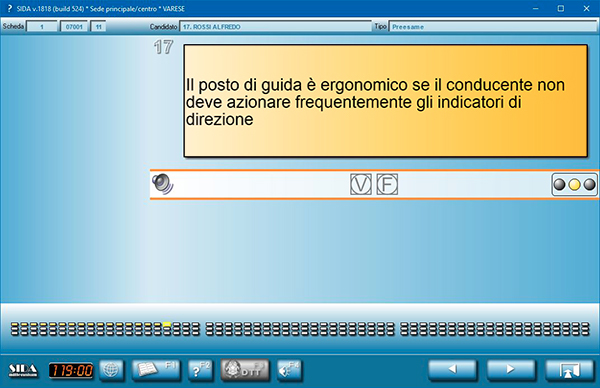Viewport: 600px width, 388px height.
Task: Click the finish exam exit button
Action: click(570, 370)
